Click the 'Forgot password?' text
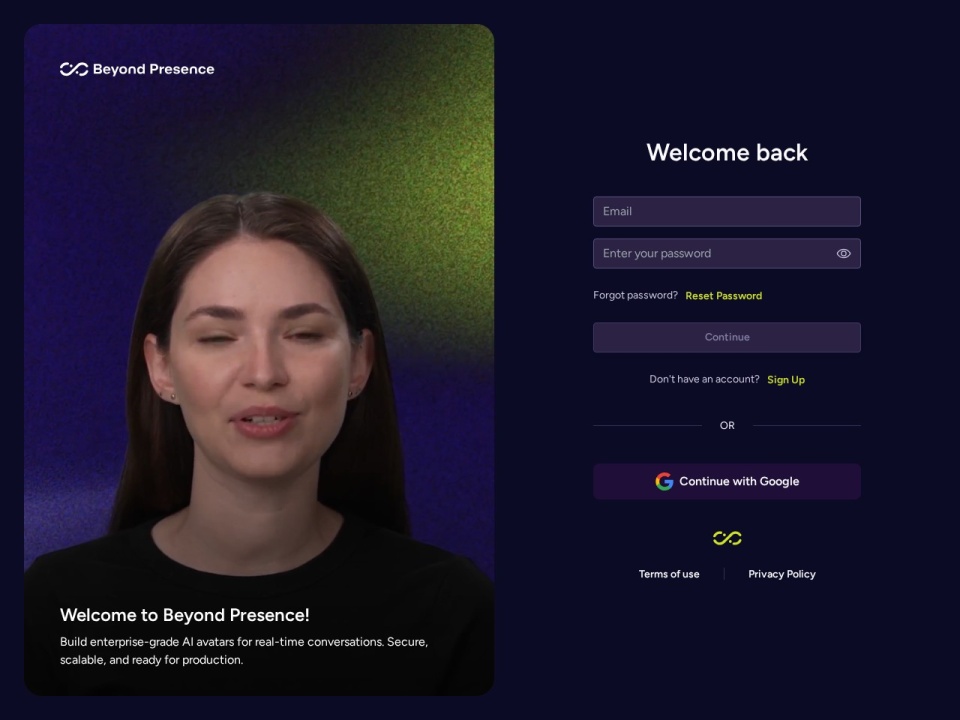 [x=635, y=295]
